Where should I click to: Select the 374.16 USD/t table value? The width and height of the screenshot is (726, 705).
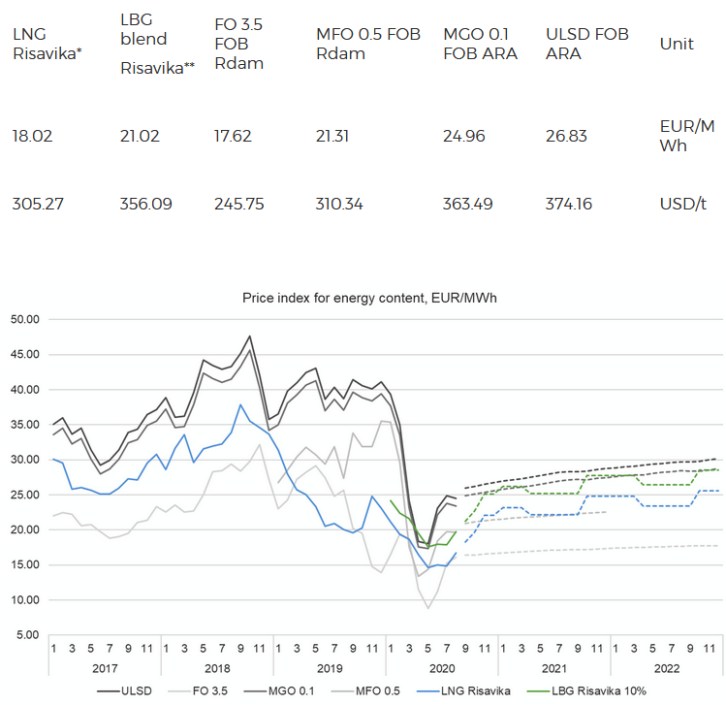click(x=570, y=203)
